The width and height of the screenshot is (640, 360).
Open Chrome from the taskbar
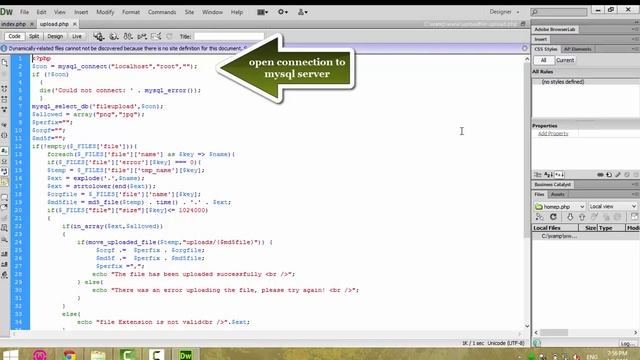coord(69,355)
